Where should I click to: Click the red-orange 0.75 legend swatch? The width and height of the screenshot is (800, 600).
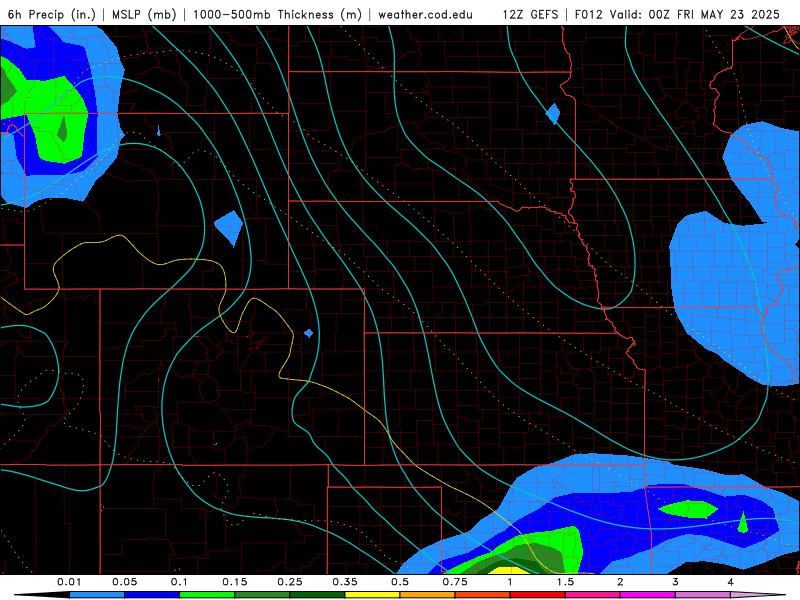pyautogui.click(x=483, y=595)
